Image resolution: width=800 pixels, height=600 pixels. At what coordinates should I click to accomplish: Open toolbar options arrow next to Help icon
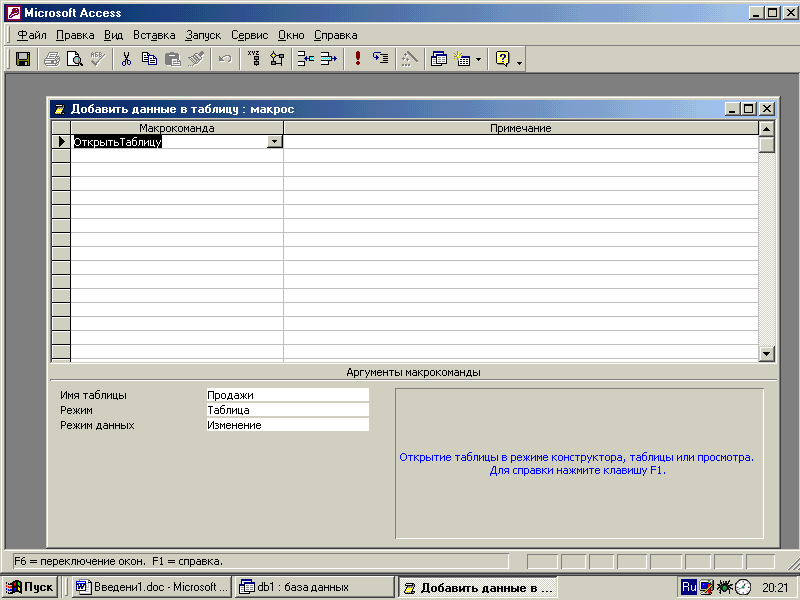519,61
